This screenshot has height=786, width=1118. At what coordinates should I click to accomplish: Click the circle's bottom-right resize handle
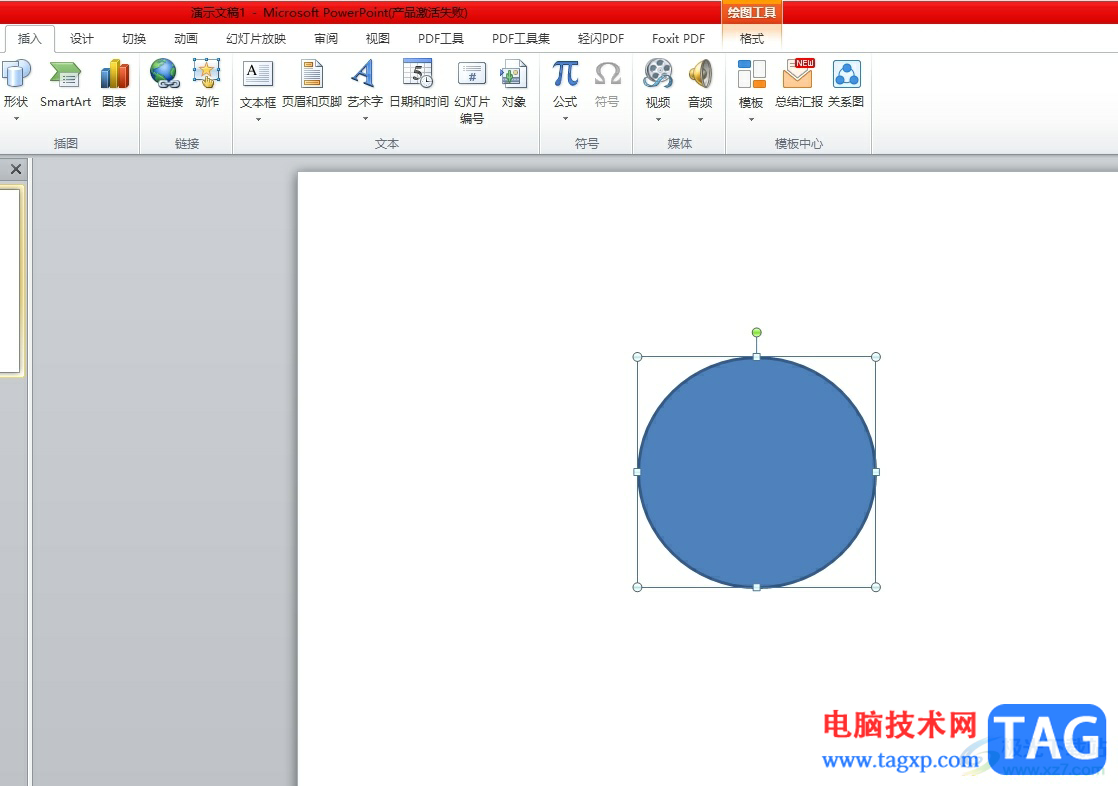coord(876,587)
